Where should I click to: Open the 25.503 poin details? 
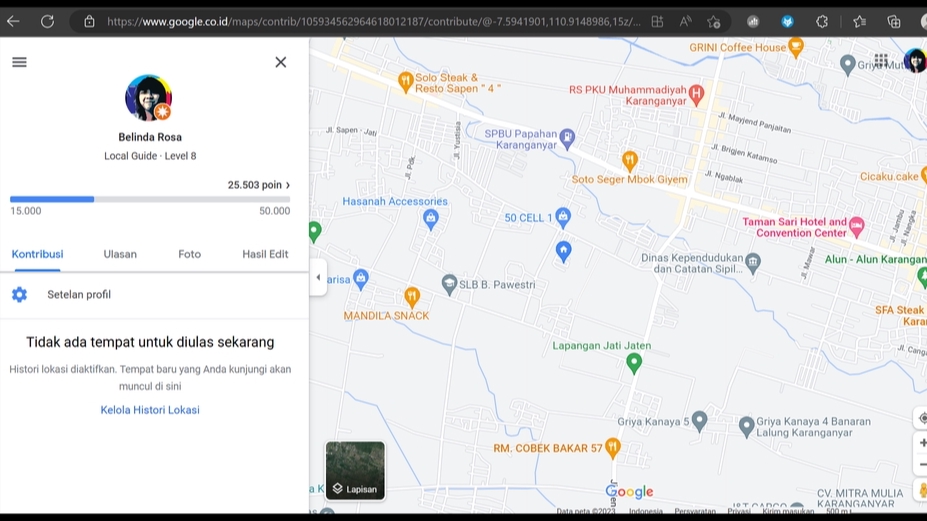coord(259,185)
